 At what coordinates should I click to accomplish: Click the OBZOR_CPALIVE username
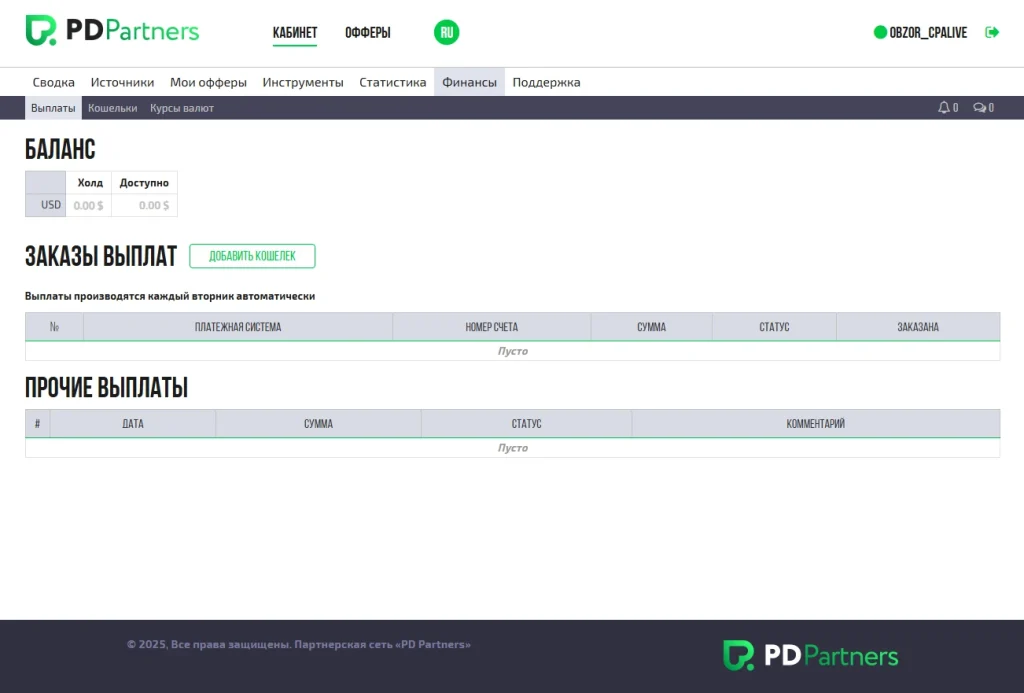(928, 33)
